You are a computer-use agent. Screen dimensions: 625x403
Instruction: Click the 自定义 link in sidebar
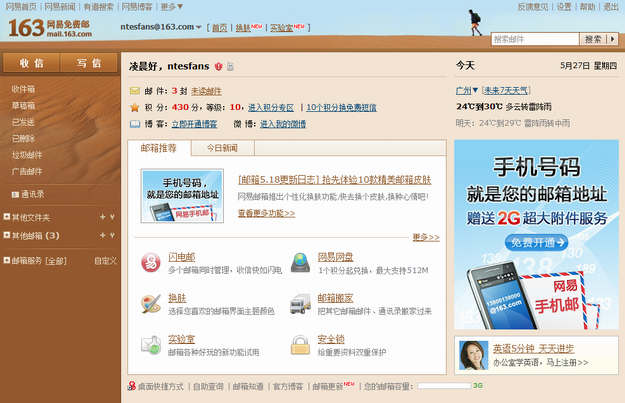tap(105, 261)
